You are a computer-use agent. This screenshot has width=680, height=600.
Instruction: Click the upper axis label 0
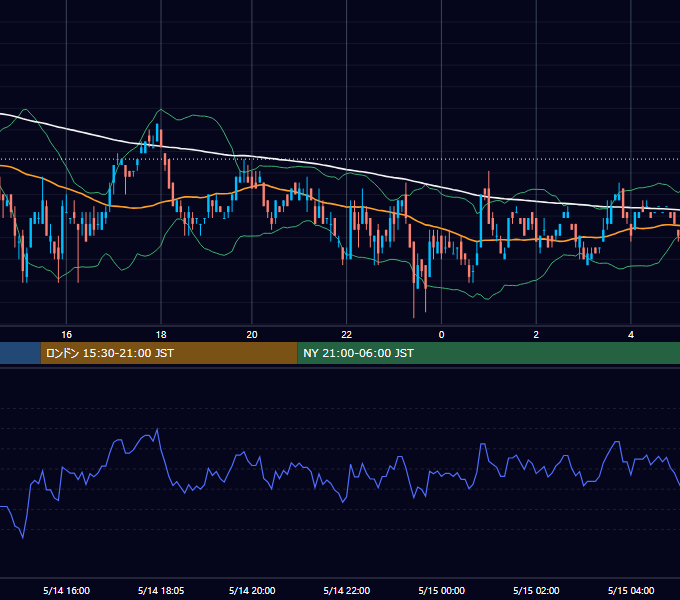click(441, 335)
